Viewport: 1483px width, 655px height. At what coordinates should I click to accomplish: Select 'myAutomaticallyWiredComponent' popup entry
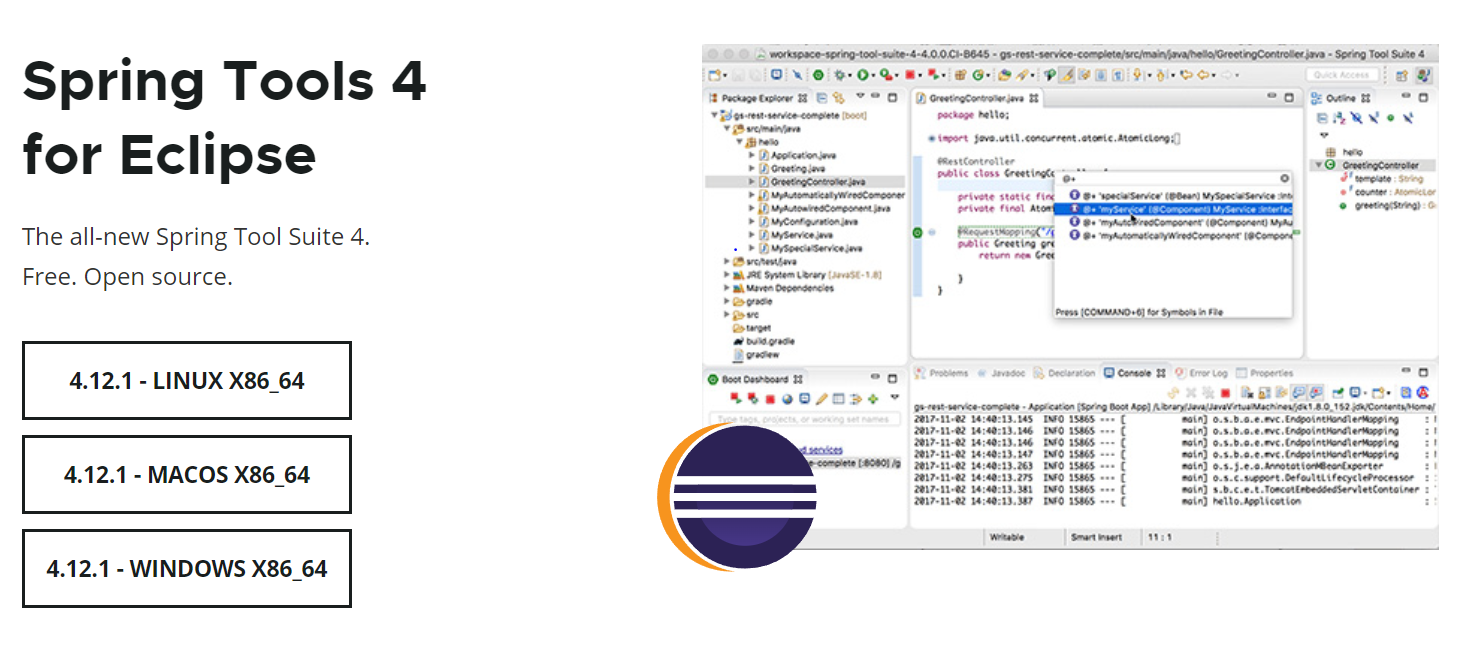[x=1180, y=235]
